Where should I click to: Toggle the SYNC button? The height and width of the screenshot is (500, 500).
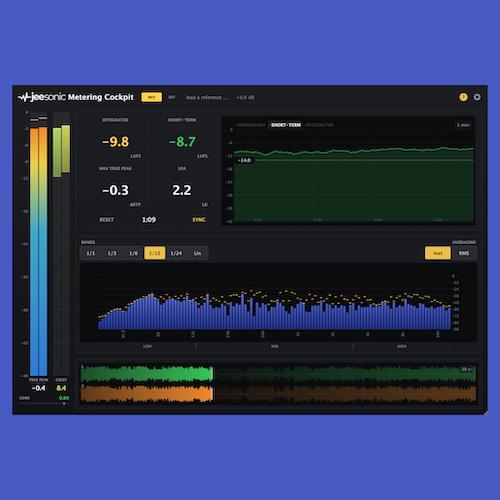pyautogui.click(x=199, y=220)
